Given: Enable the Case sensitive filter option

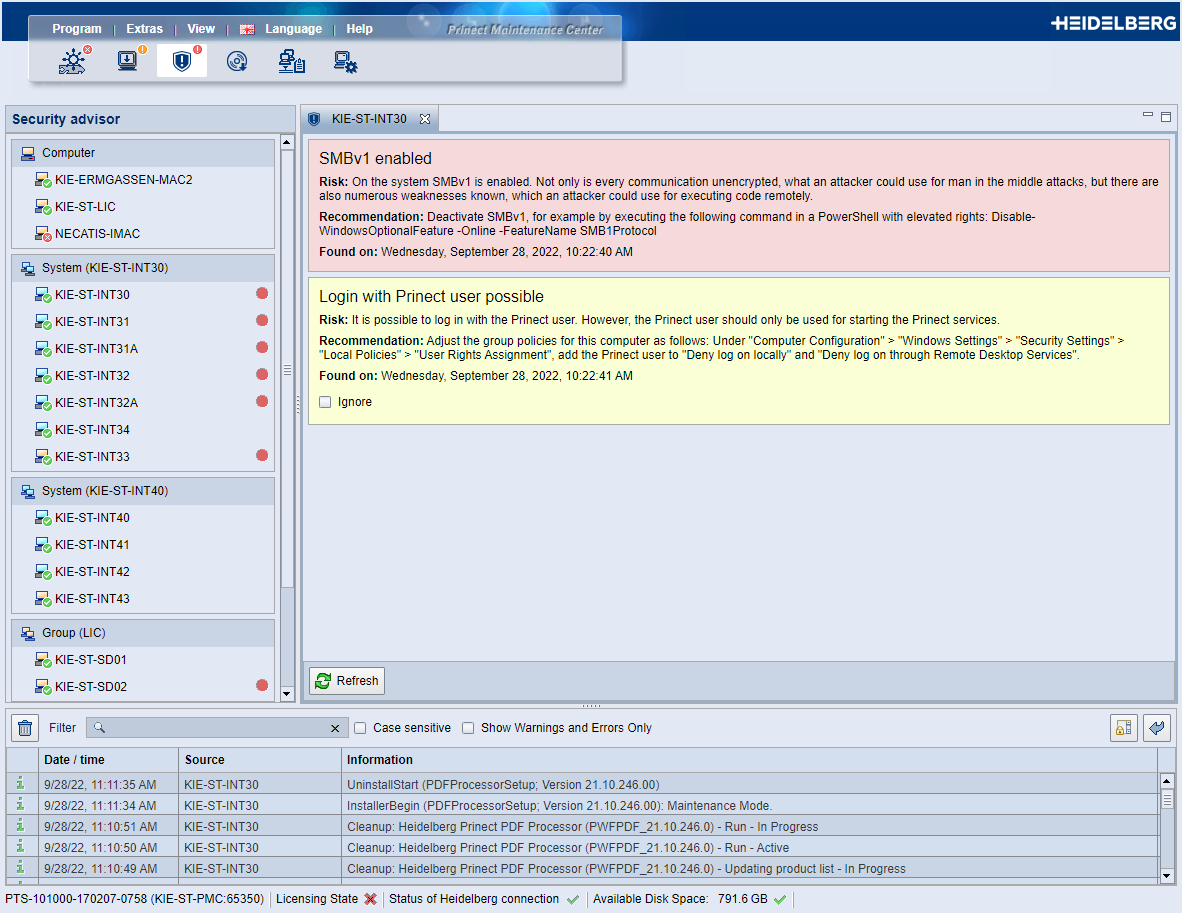Looking at the screenshot, I should [x=360, y=728].
